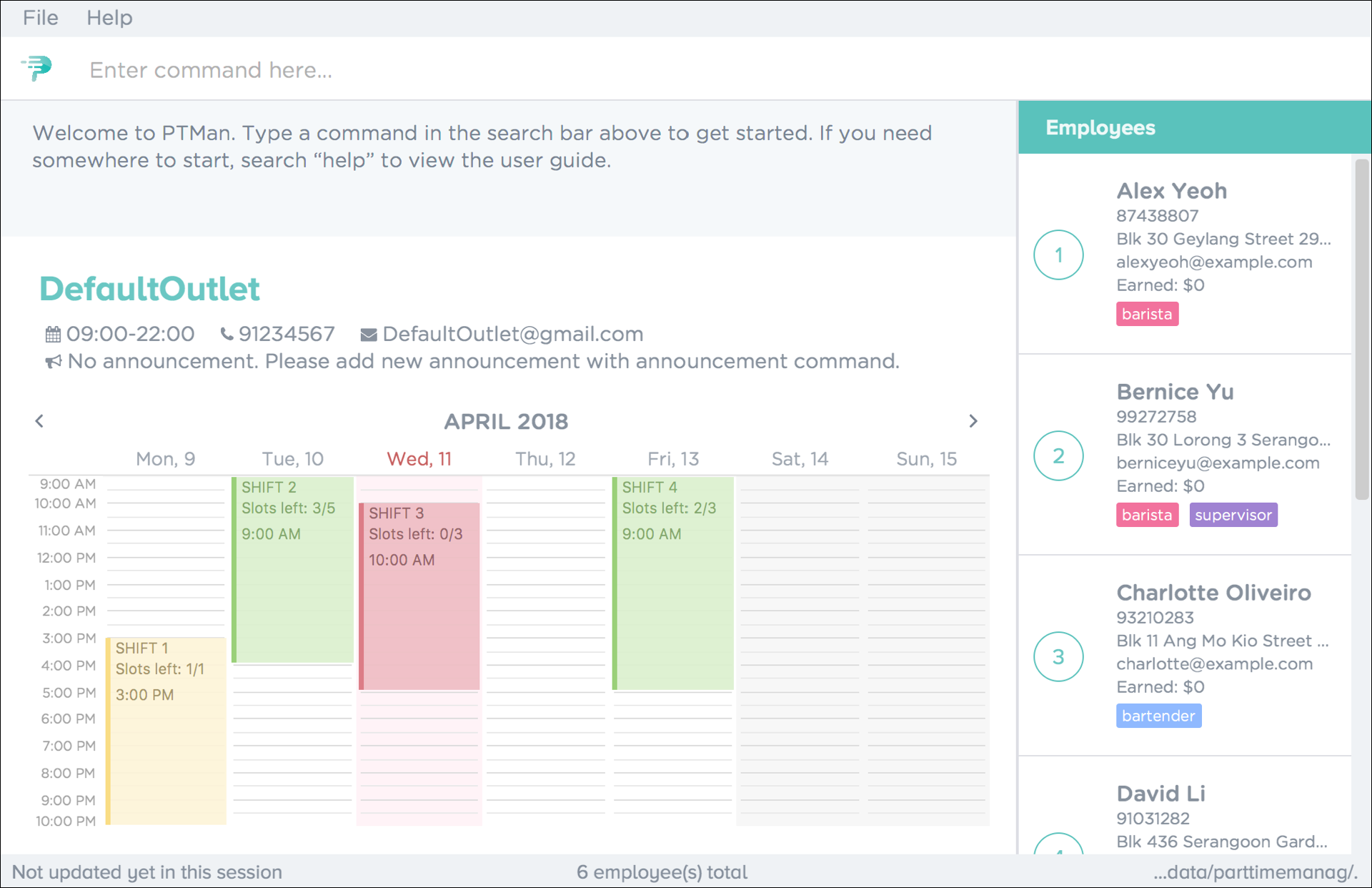Click the calendar icon beside operating hours
The width and height of the screenshot is (1372, 888).
53,334
